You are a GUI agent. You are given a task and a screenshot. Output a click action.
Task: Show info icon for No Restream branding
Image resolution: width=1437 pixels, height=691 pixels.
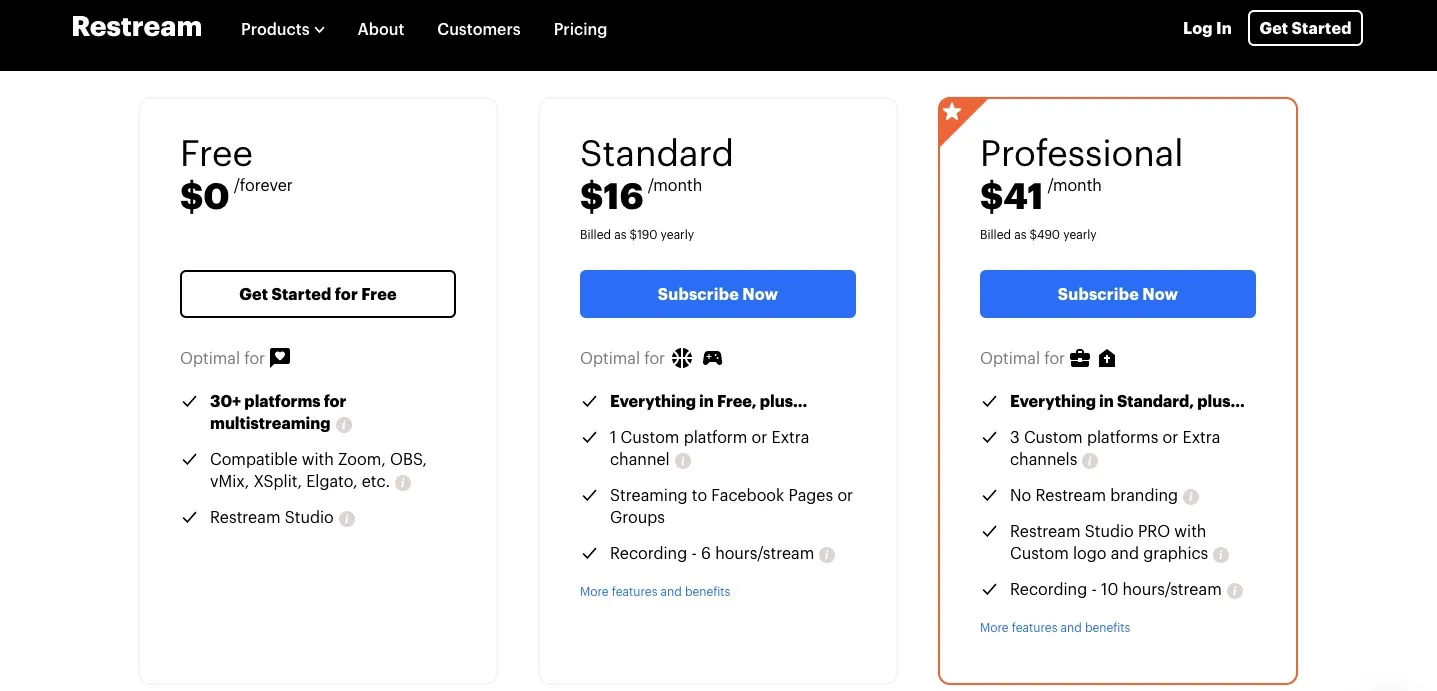(1191, 497)
